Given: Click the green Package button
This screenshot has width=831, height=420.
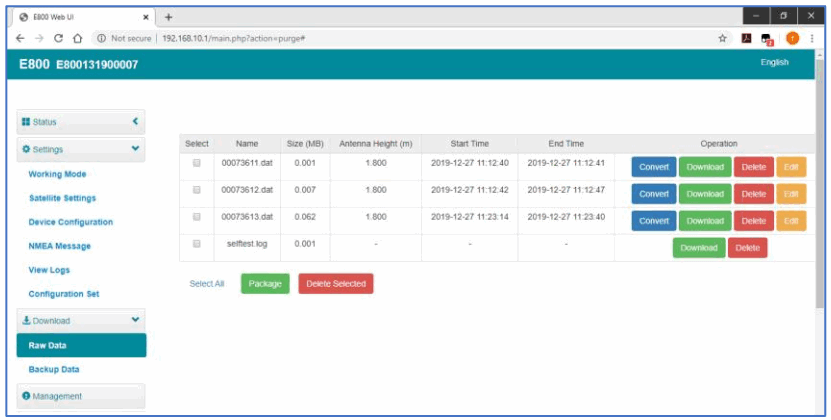Looking at the screenshot, I should coord(265,284).
